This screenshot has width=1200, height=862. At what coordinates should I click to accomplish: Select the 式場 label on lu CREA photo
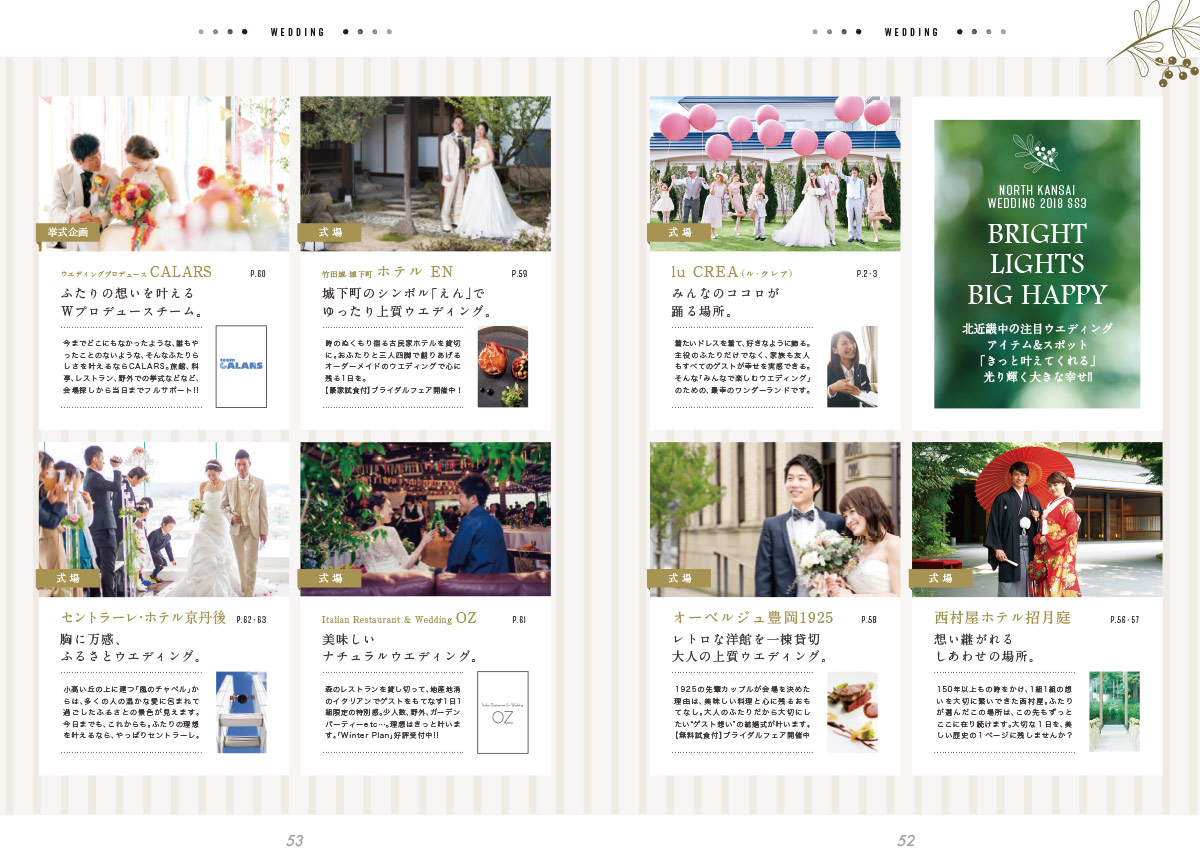pos(680,233)
